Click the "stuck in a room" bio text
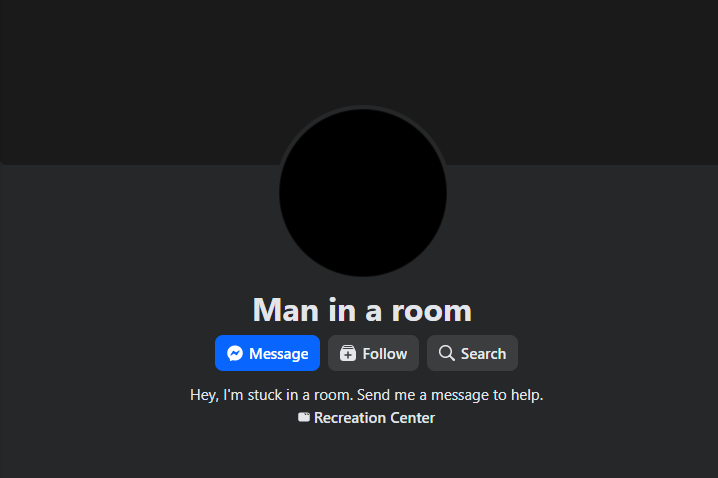This screenshot has height=478, width=718. tap(300, 395)
